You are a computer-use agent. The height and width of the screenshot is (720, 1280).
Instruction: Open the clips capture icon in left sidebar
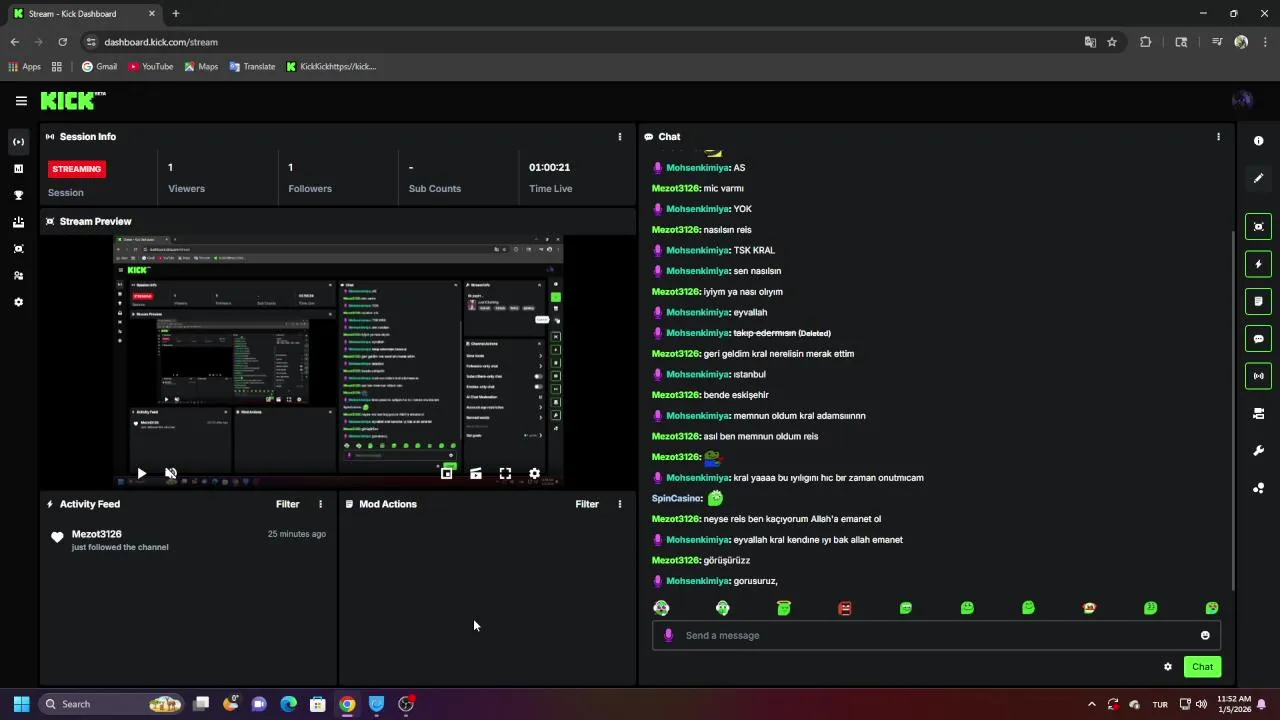tap(18, 249)
